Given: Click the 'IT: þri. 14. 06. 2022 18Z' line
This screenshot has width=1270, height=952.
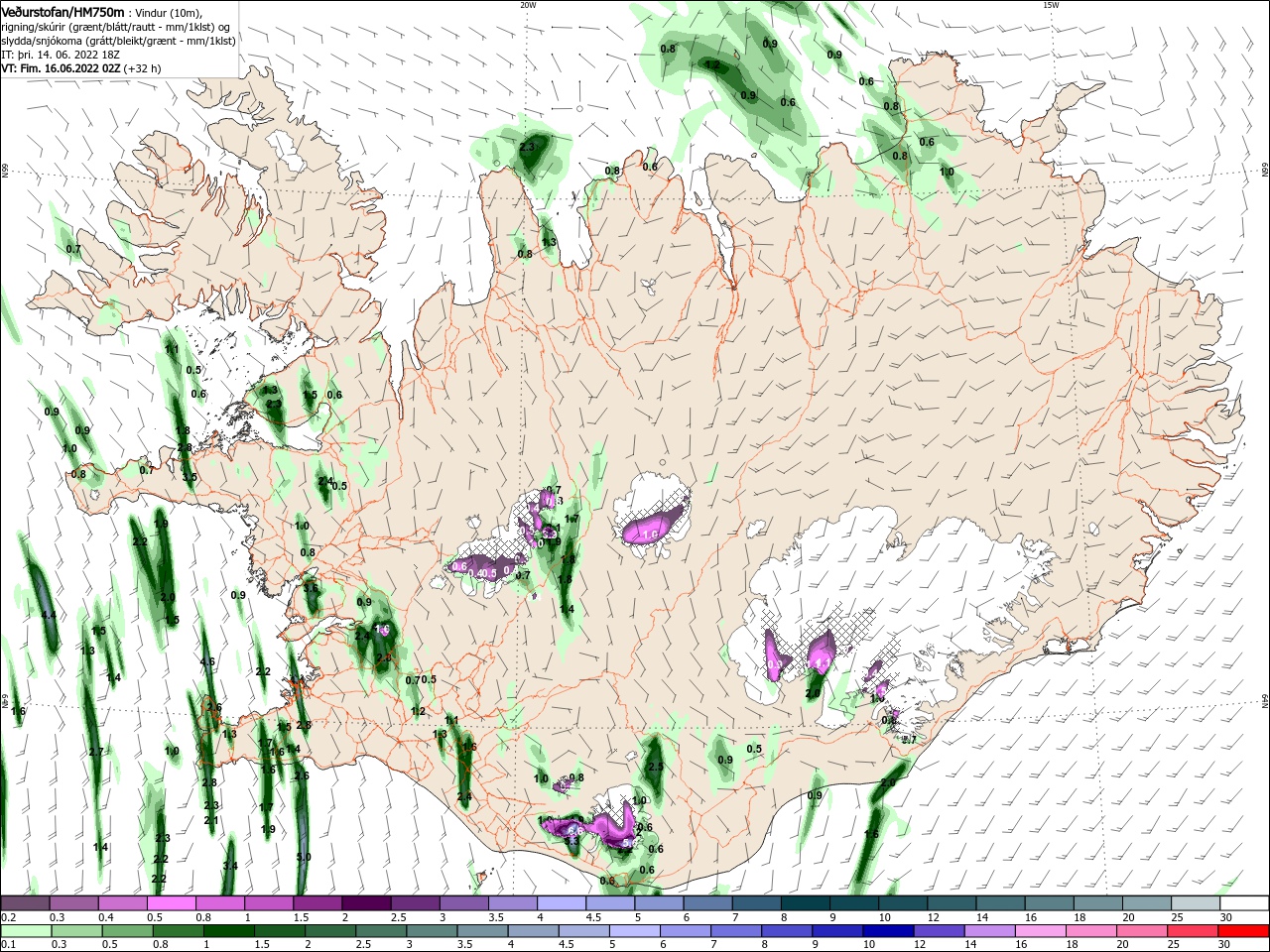Looking at the screenshot, I should [x=61, y=55].
